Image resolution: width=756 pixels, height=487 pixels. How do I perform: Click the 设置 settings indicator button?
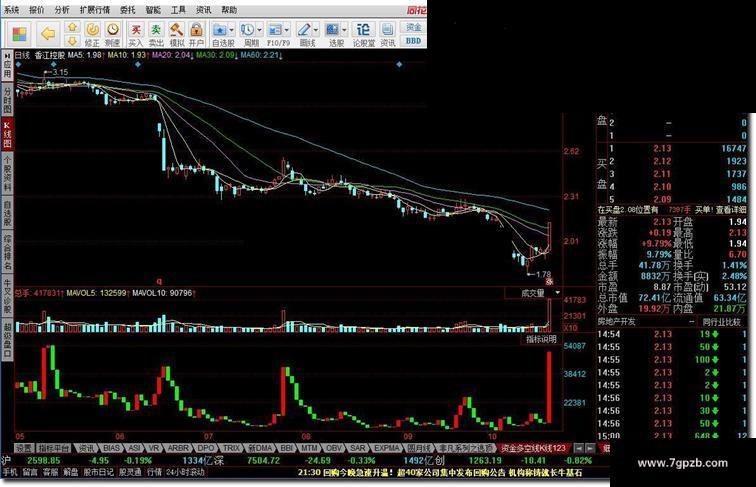point(24,448)
